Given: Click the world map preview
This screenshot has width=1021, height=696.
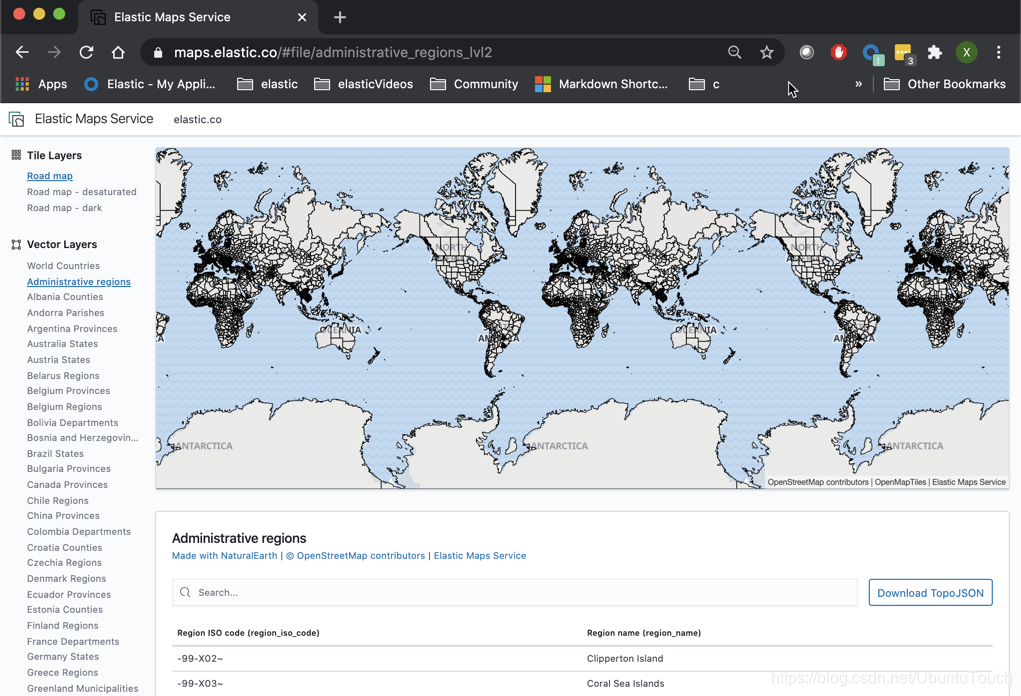Looking at the screenshot, I should tap(582, 318).
